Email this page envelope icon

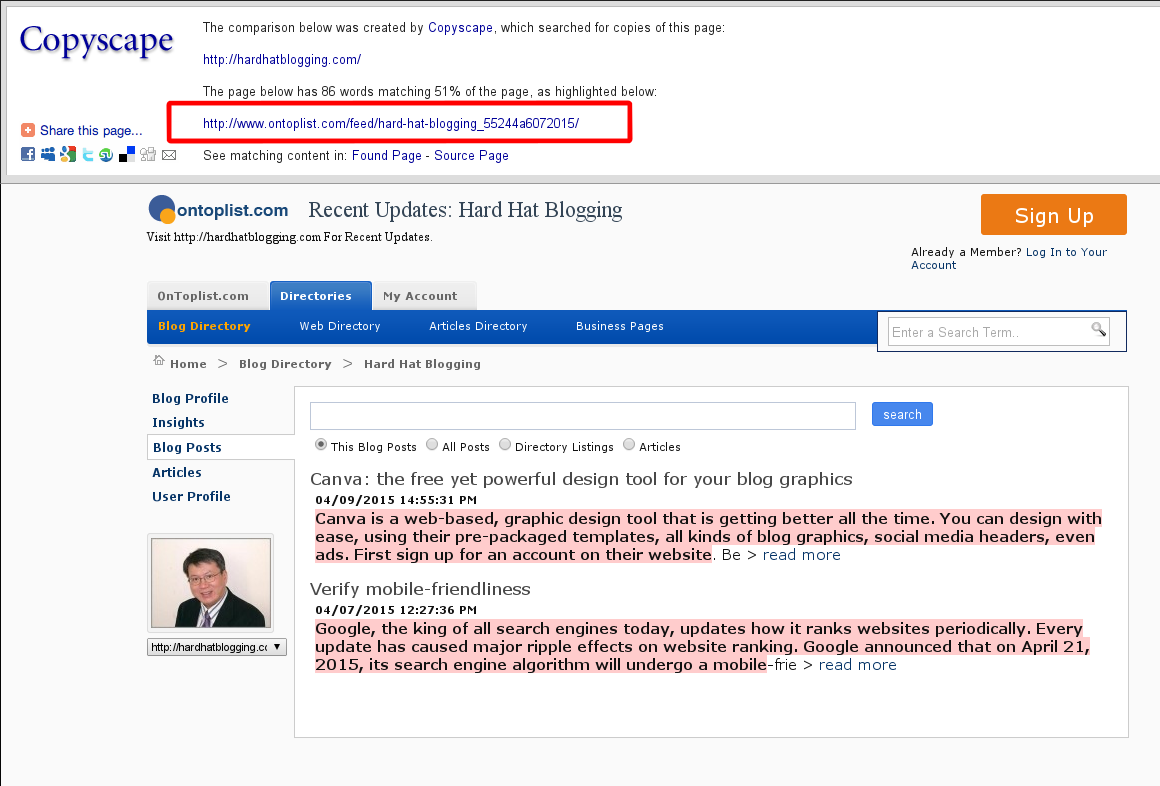tap(169, 155)
